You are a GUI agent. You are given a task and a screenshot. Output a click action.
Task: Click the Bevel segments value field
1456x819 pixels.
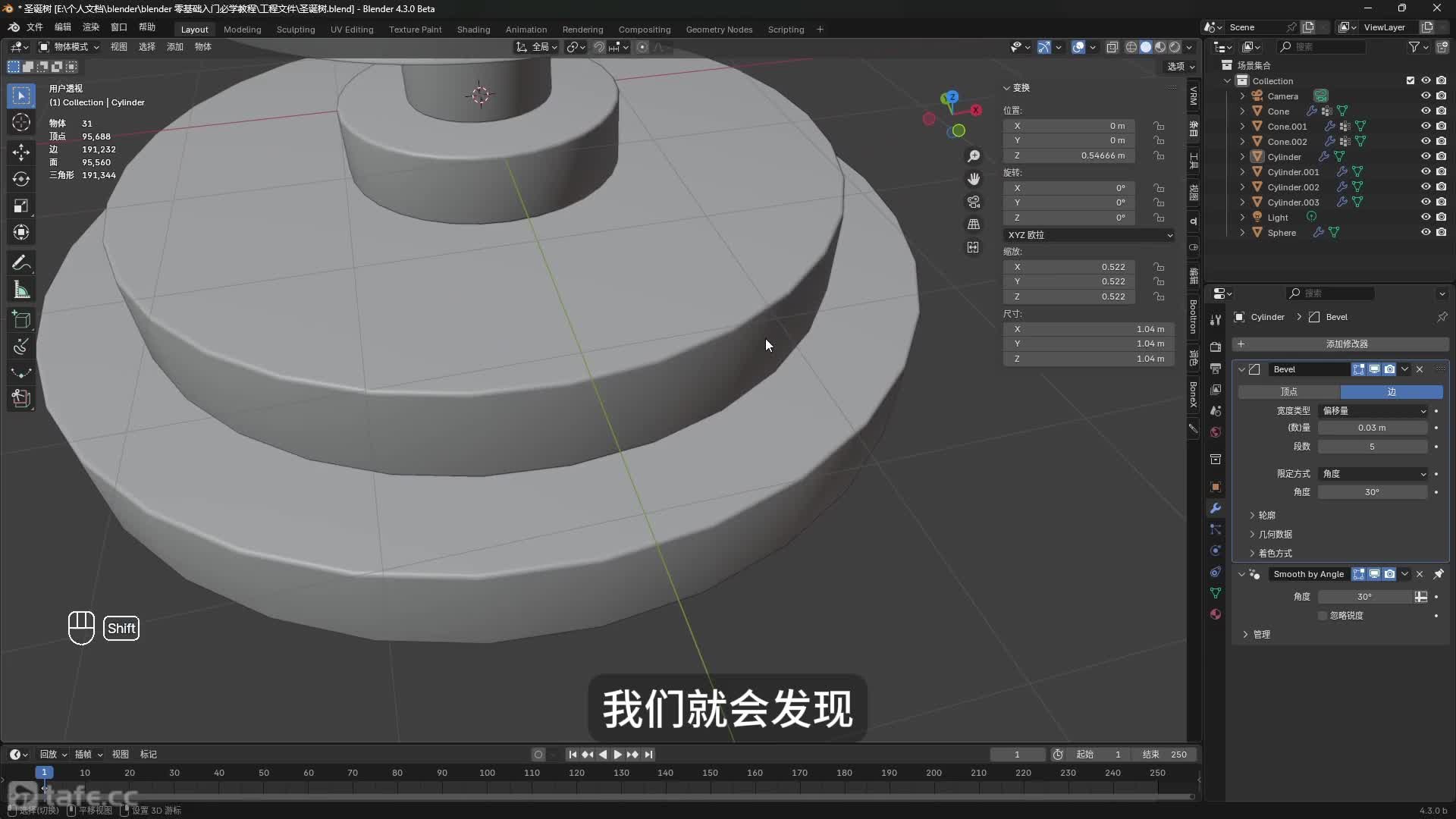tap(1372, 447)
